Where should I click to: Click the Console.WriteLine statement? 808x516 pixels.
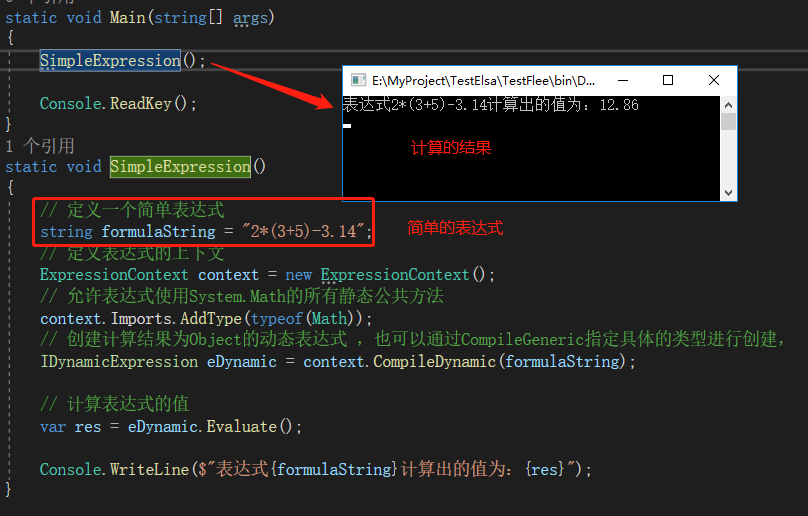316,470
